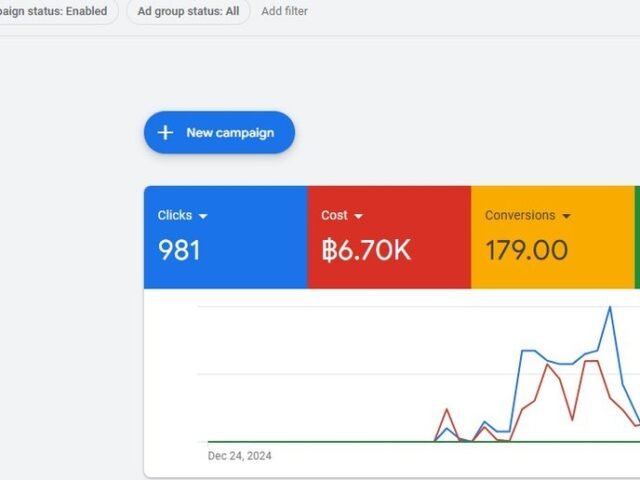Click the plus icon on New campaign
Image resolution: width=640 pixels, height=480 pixels.
click(166, 133)
